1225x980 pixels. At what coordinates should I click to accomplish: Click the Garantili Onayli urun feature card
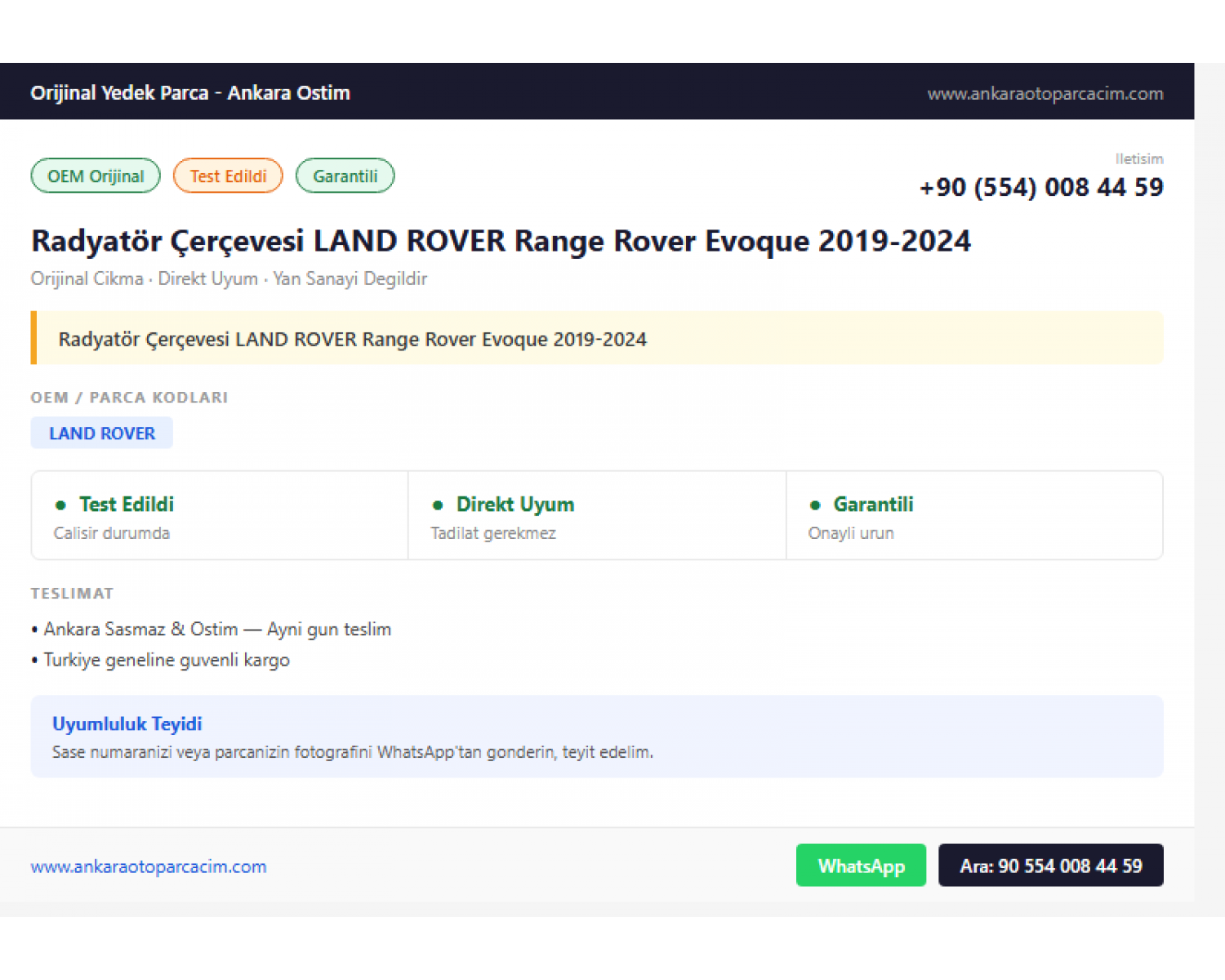point(974,515)
